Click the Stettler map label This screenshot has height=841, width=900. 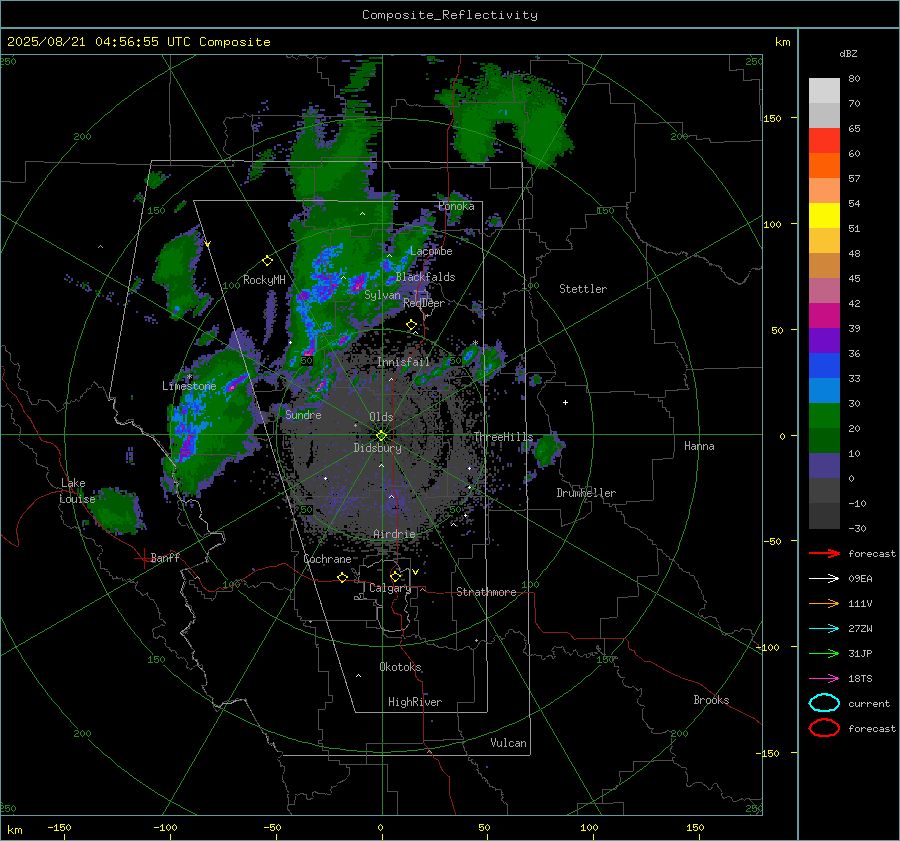coord(583,289)
